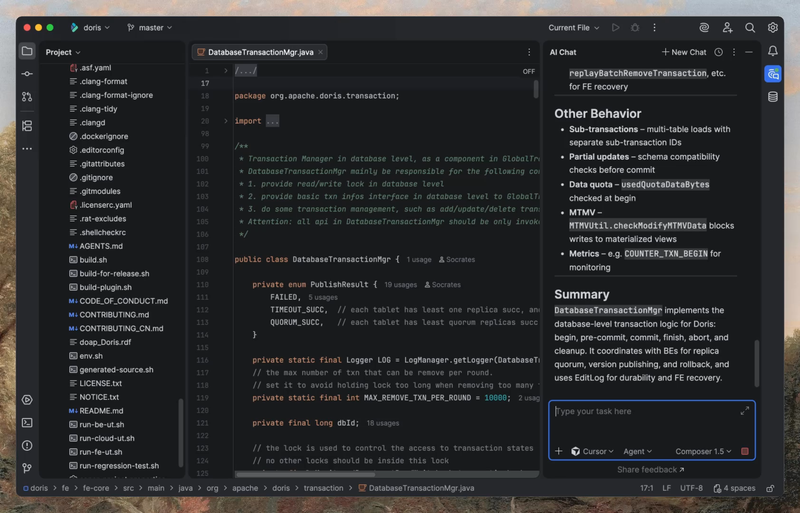Screen dimensions: 800x513
Task: Click the apache breadcrumb in navigation bar
Action: click(x=245, y=488)
